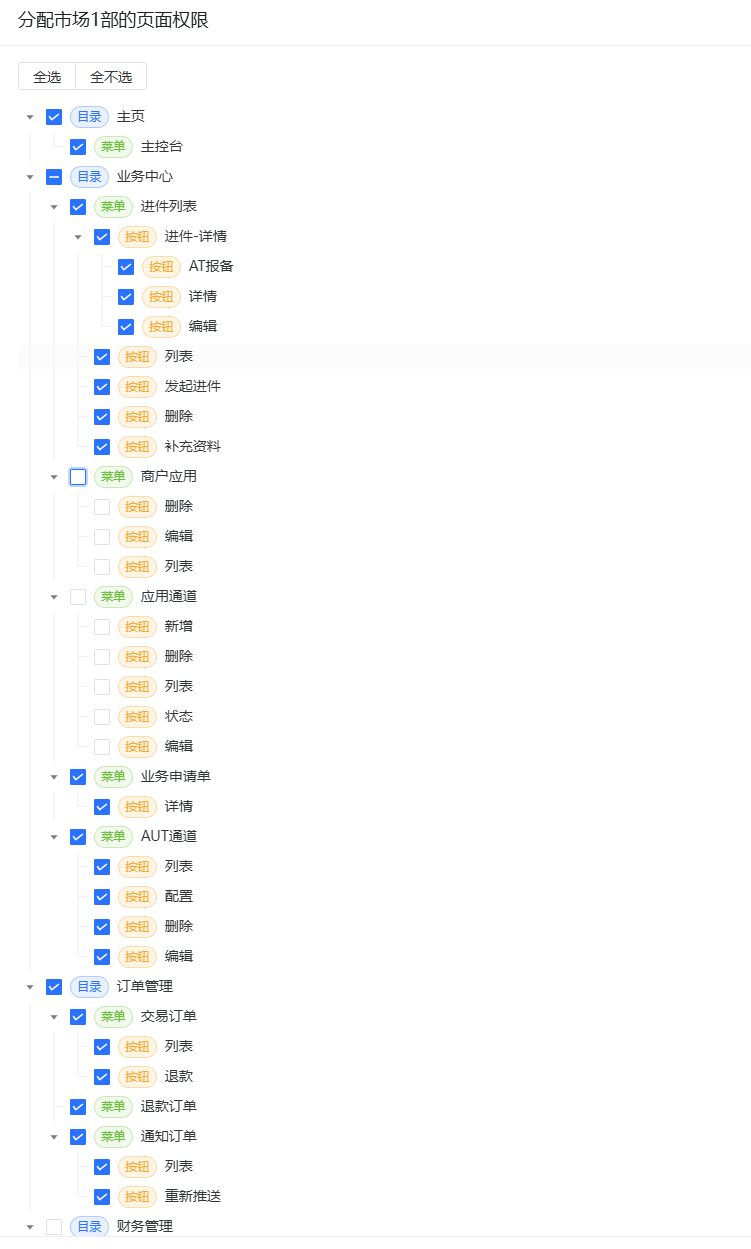Click the 目录 tag beside 财务管理

tap(89, 1227)
